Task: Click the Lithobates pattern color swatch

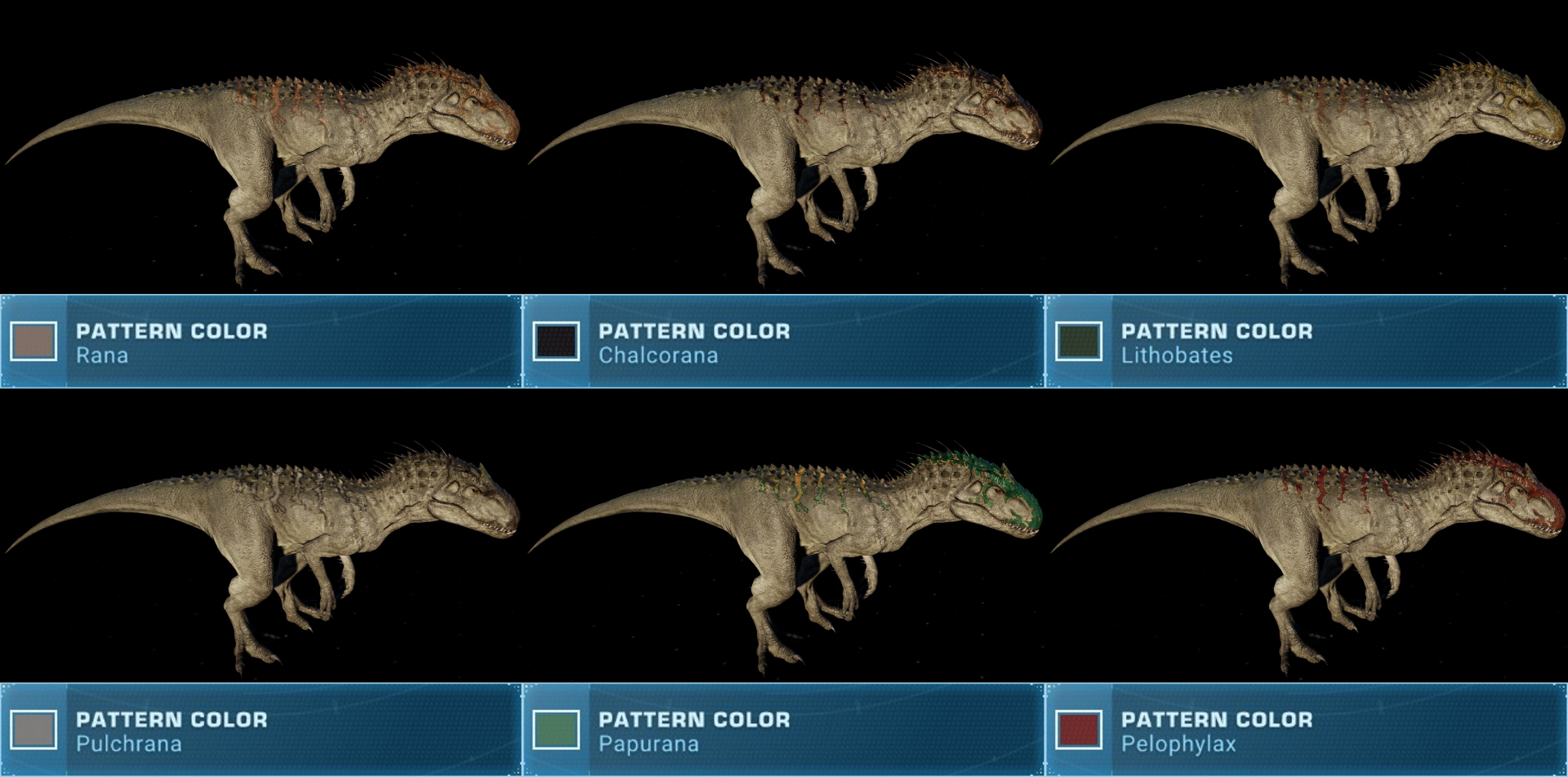Action: click(x=1079, y=342)
